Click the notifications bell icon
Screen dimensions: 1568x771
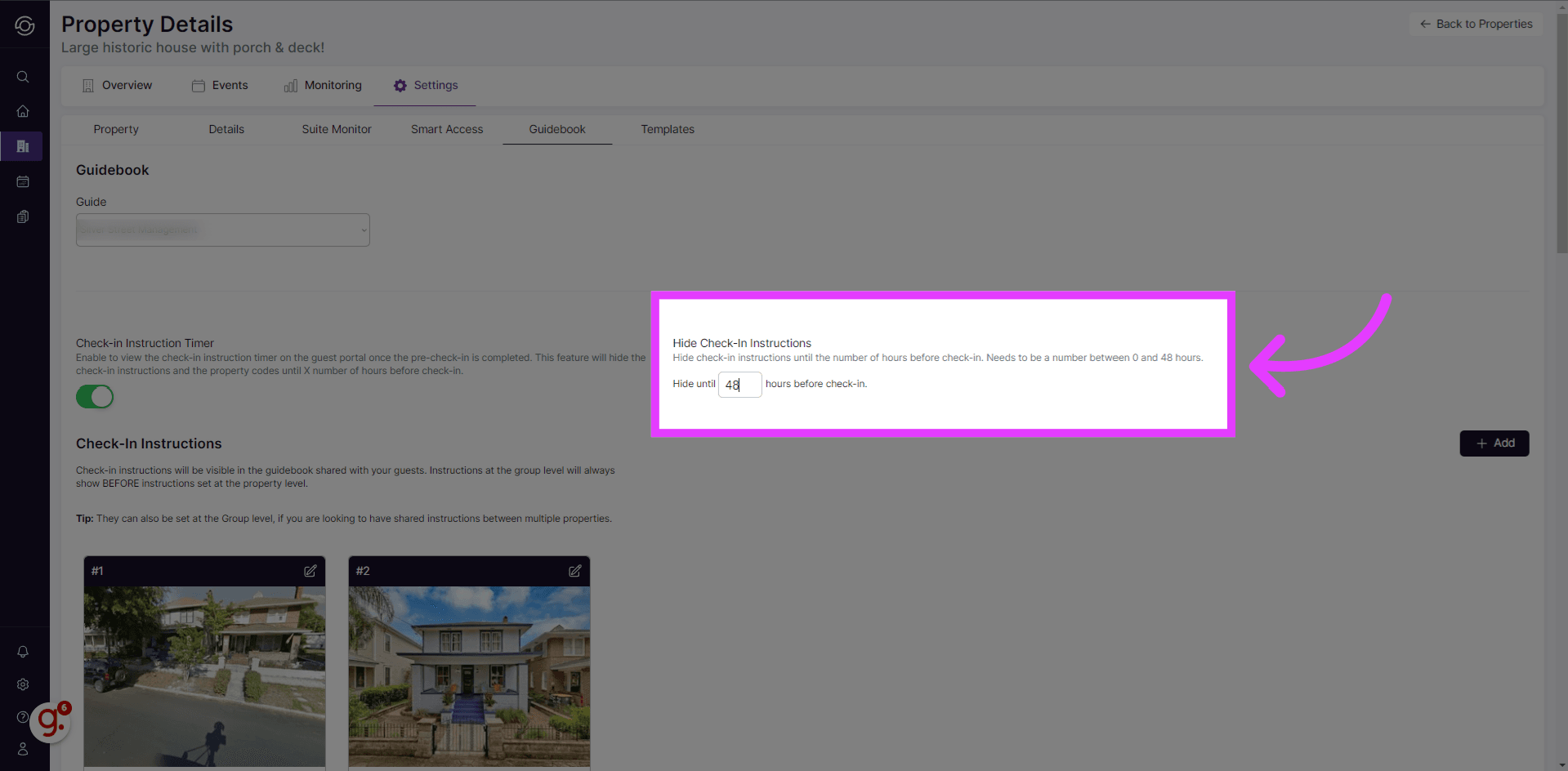[23, 652]
